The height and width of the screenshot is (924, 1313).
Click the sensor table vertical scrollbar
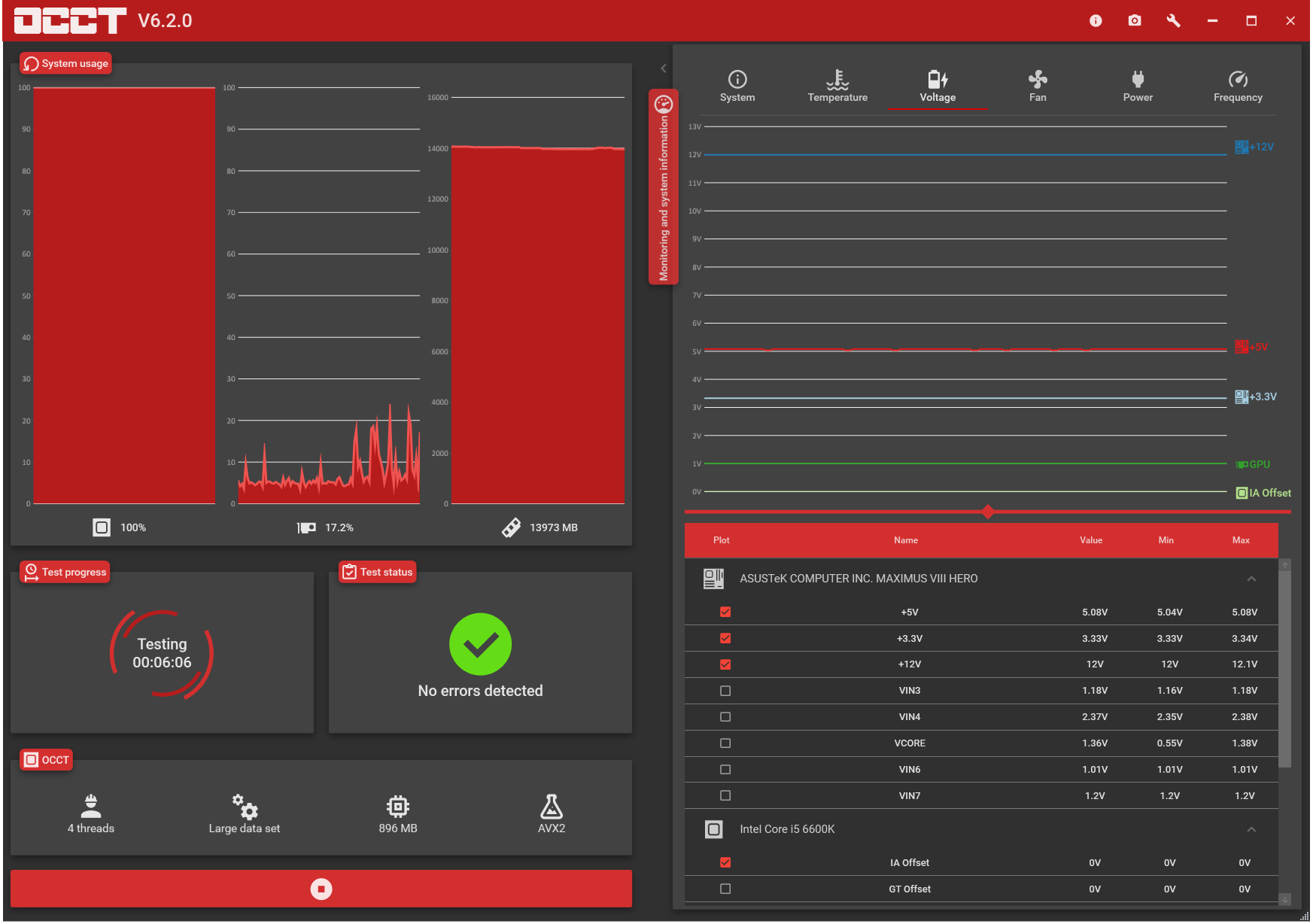tap(1285, 670)
